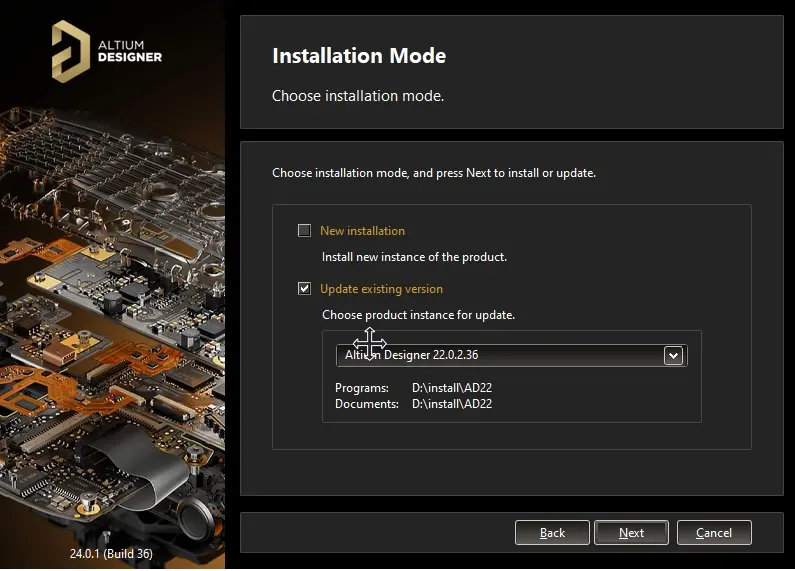Screen dimensions: 795x571
Task: Click the New installation label
Action: pyautogui.click(x=363, y=231)
